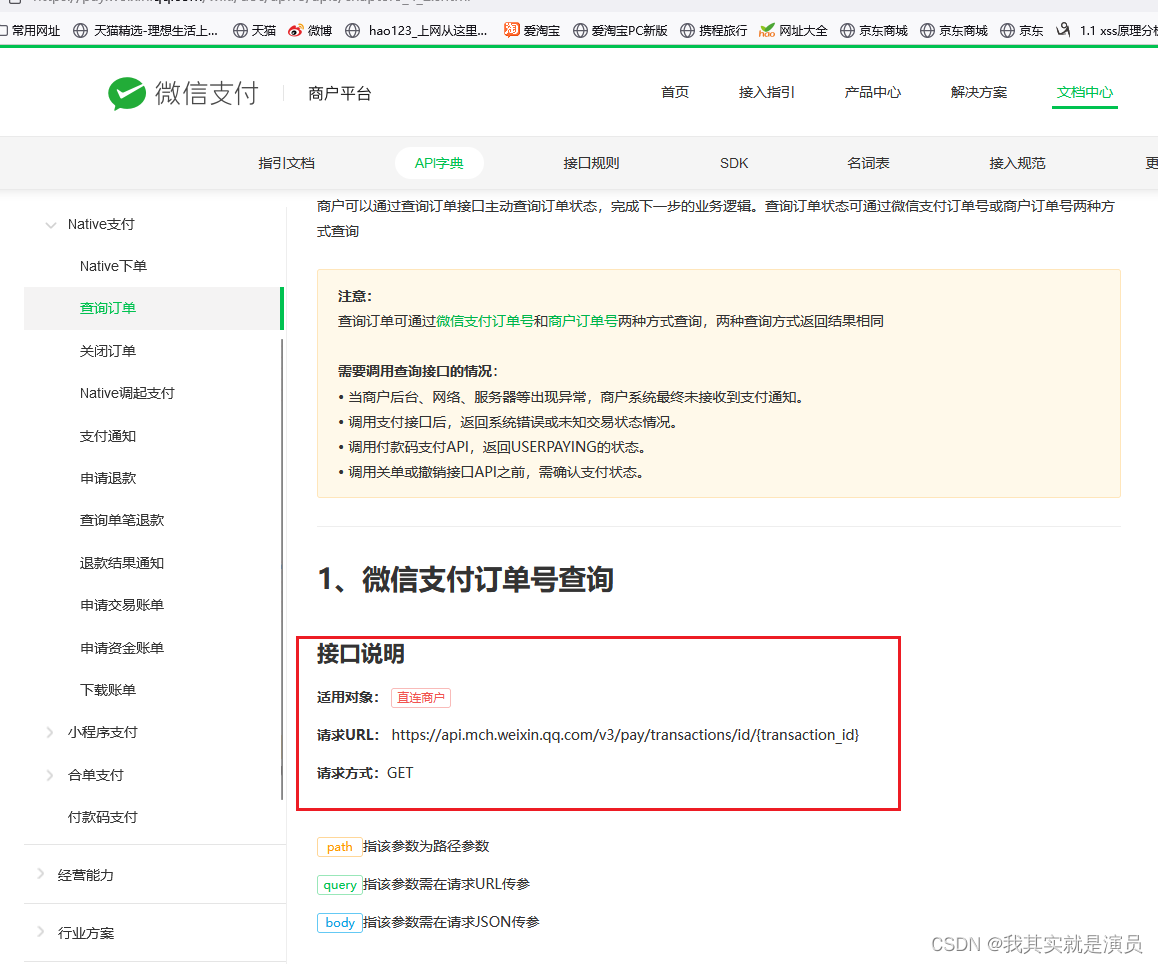Switch to the API字典 tab
This screenshot has width=1158, height=964.
[439, 163]
